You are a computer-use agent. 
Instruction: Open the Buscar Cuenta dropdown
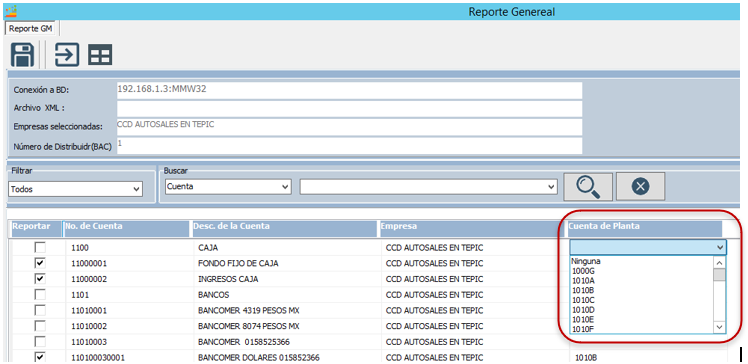[228, 187]
